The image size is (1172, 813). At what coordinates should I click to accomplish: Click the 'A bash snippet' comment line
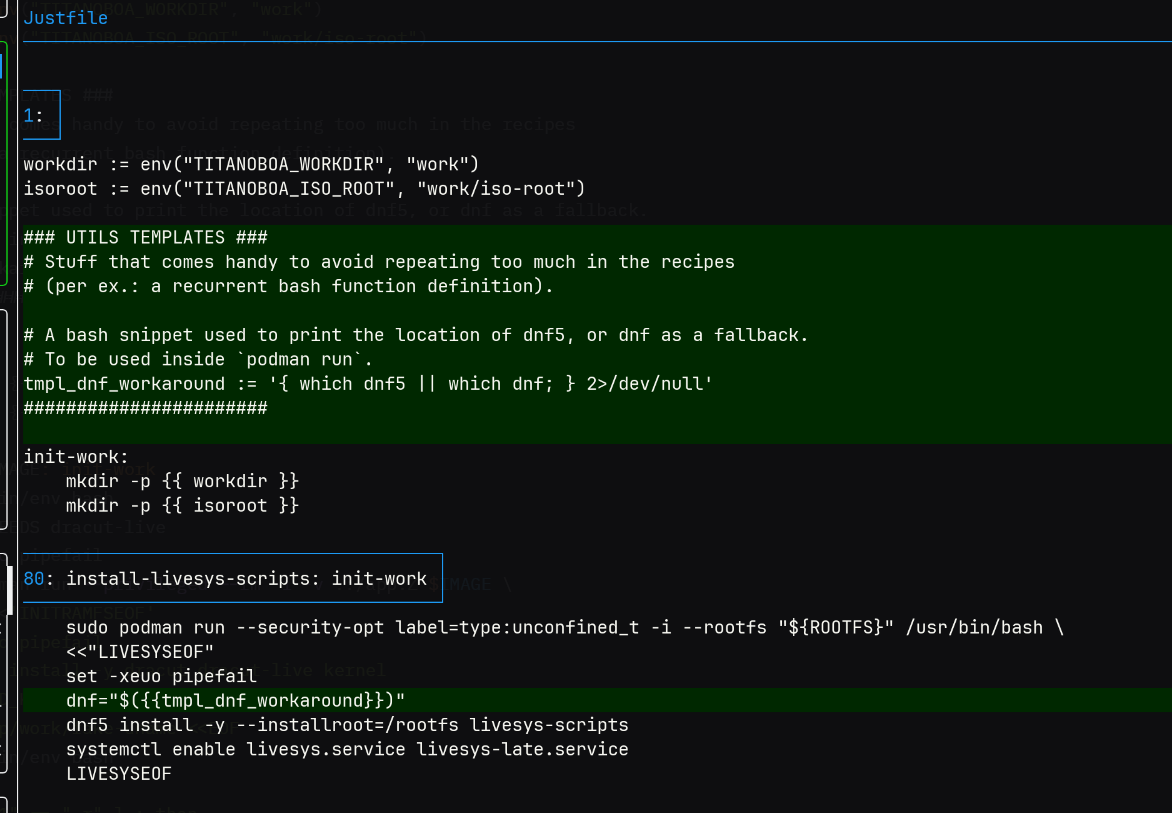click(x=416, y=335)
